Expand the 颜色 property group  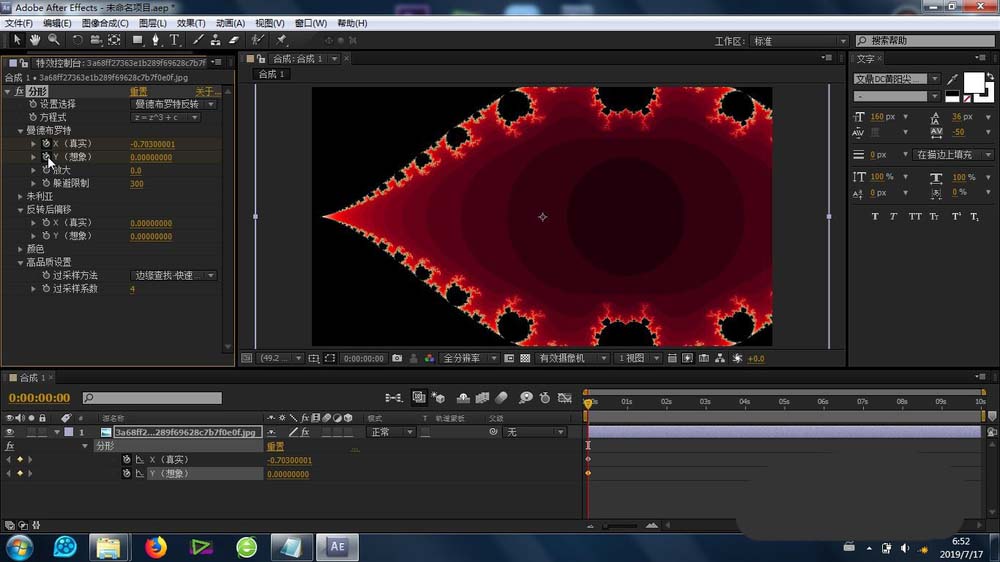click(20, 249)
